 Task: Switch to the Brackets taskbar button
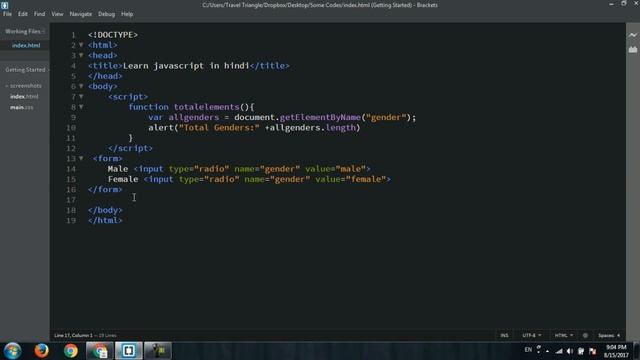[x=129, y=351]
